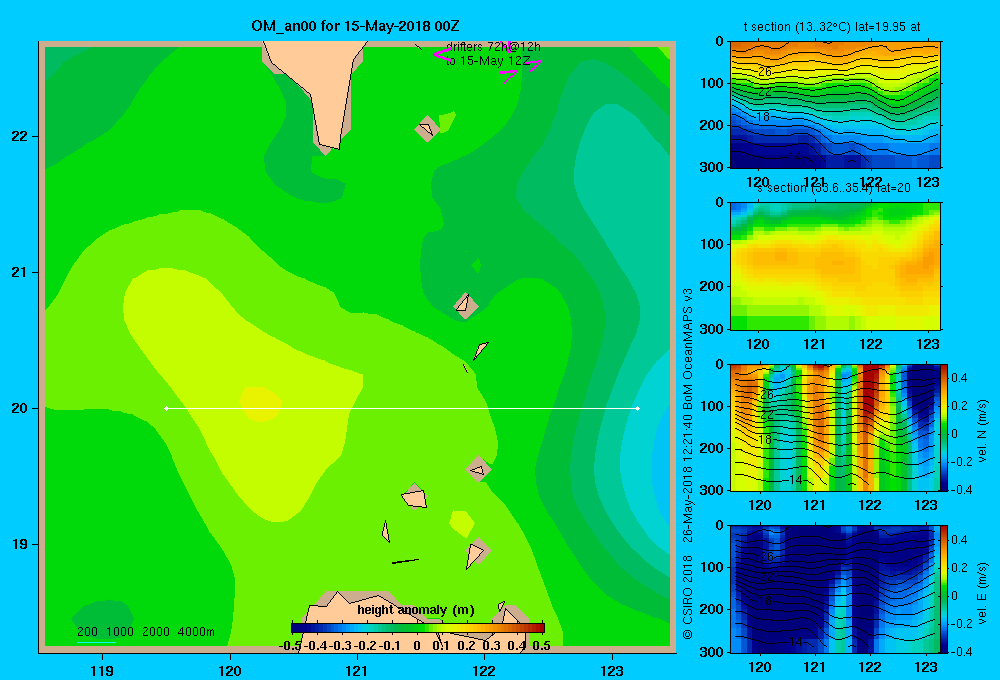Click the left endpoint of the white section line

[x=166, y=408]
